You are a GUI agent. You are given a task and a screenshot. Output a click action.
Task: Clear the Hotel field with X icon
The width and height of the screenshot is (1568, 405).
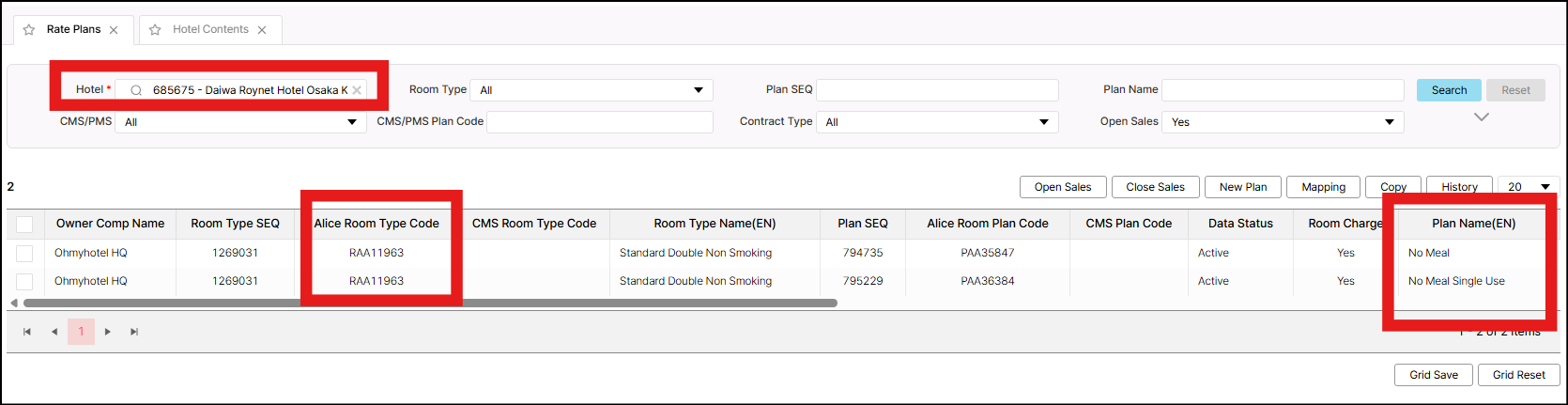click(x=357, y=90)
